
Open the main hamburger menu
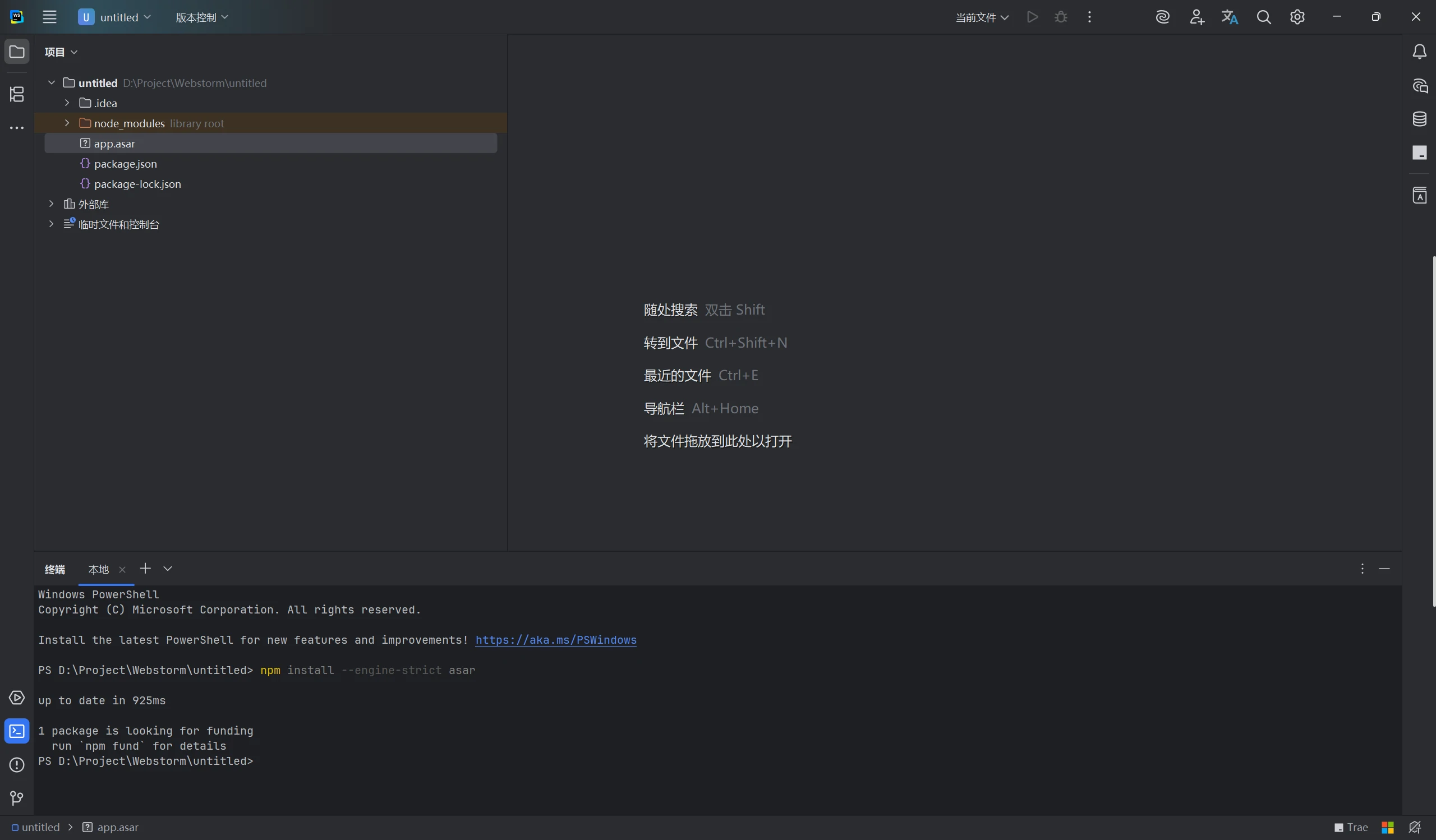(49, 17)
